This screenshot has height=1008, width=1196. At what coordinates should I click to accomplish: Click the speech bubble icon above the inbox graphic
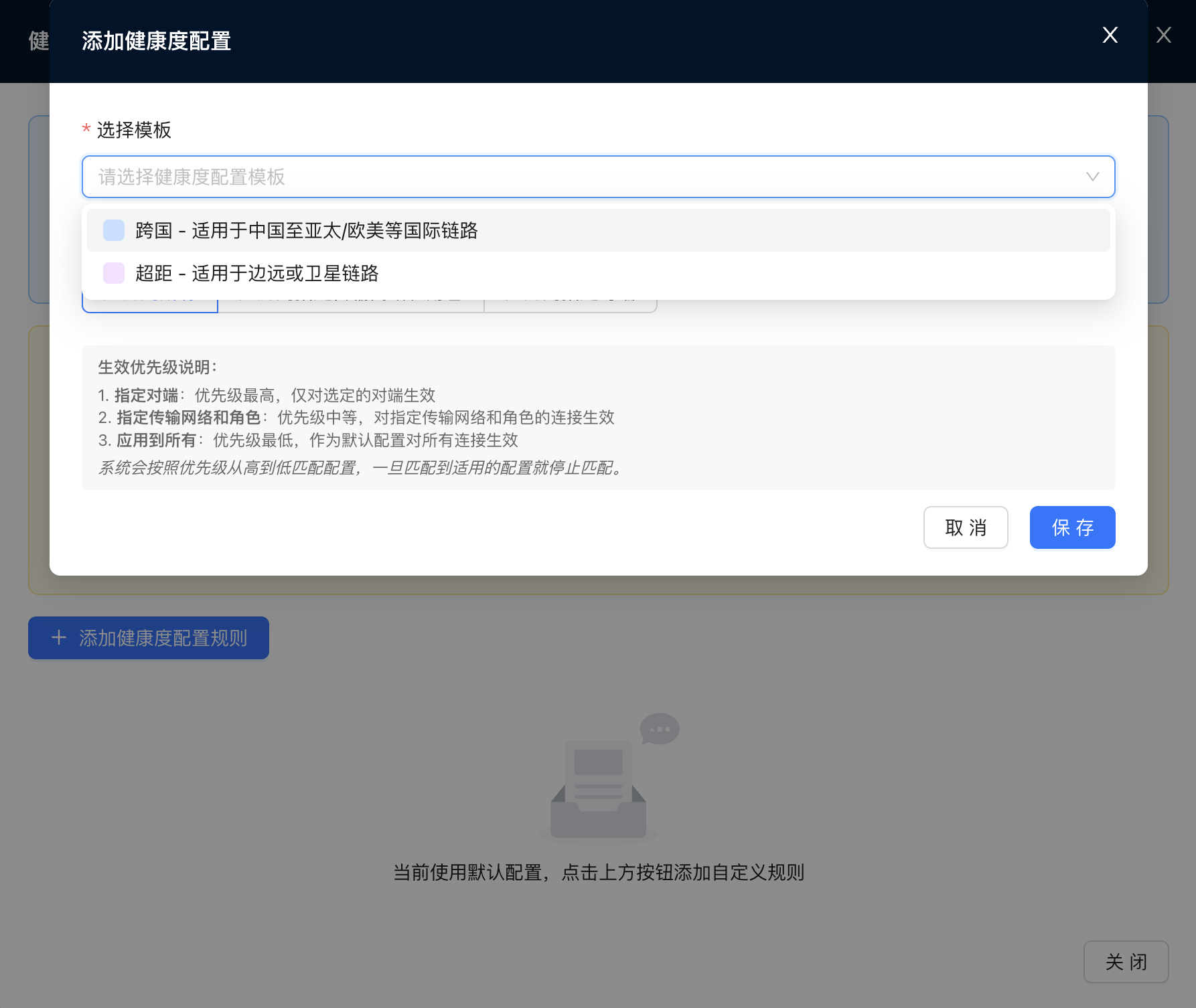point(659,729)
